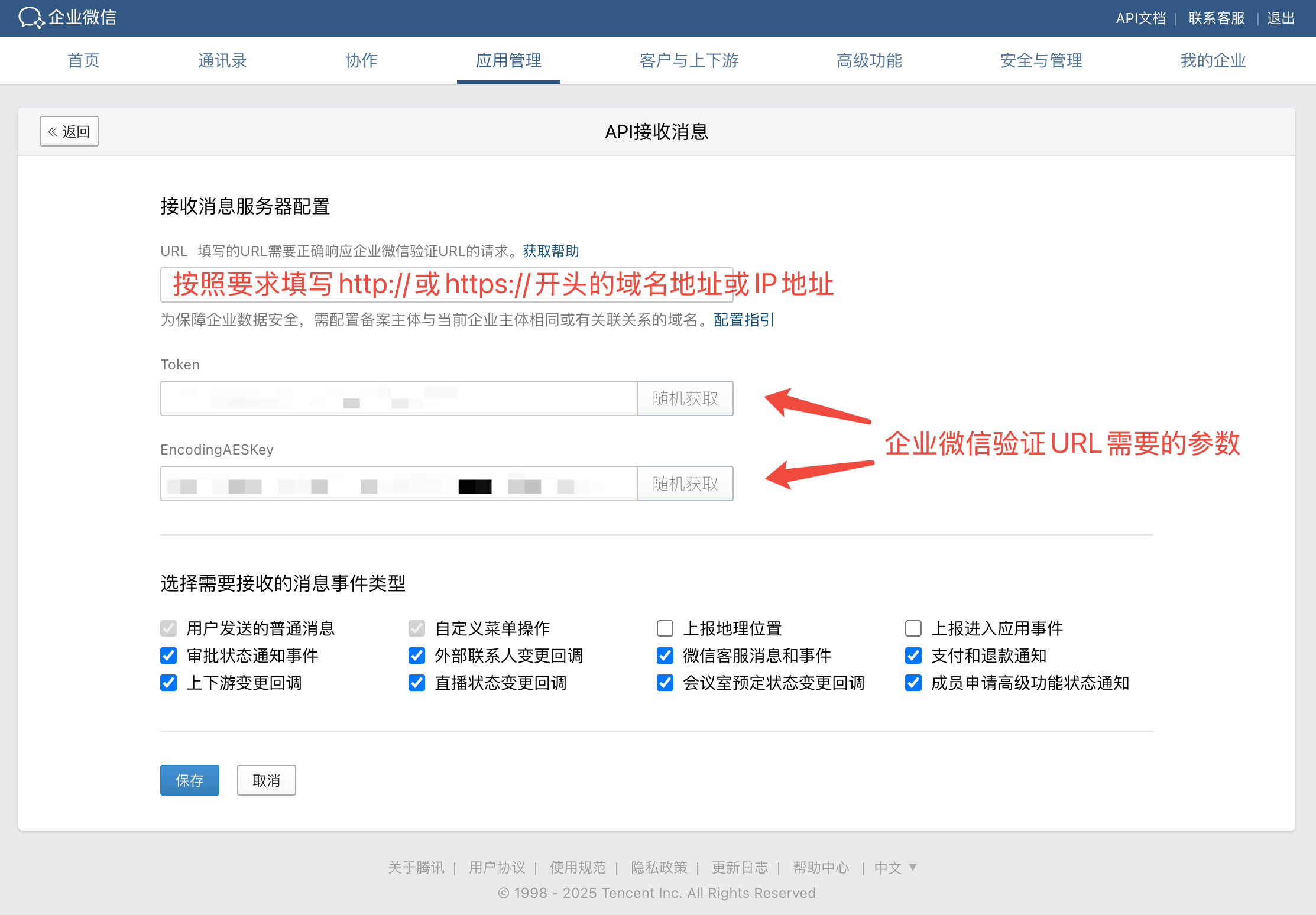Toggle the 用户发送的普通消息 checkbox
Screen dimensions: 1316x915
pyautogui.click(x=168, y=628)
